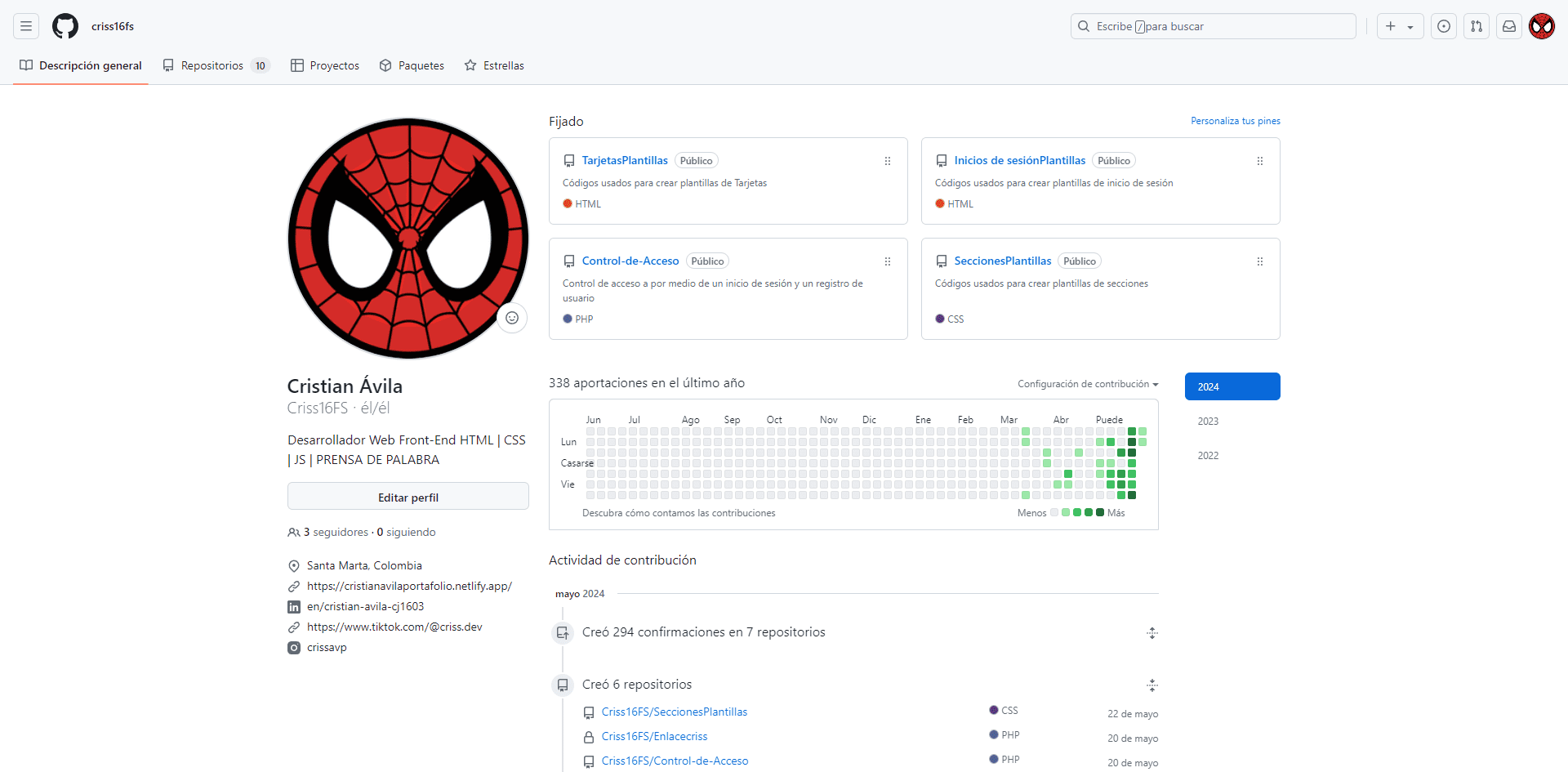Open the user avatar menu in the header

tap(1542, 26)
